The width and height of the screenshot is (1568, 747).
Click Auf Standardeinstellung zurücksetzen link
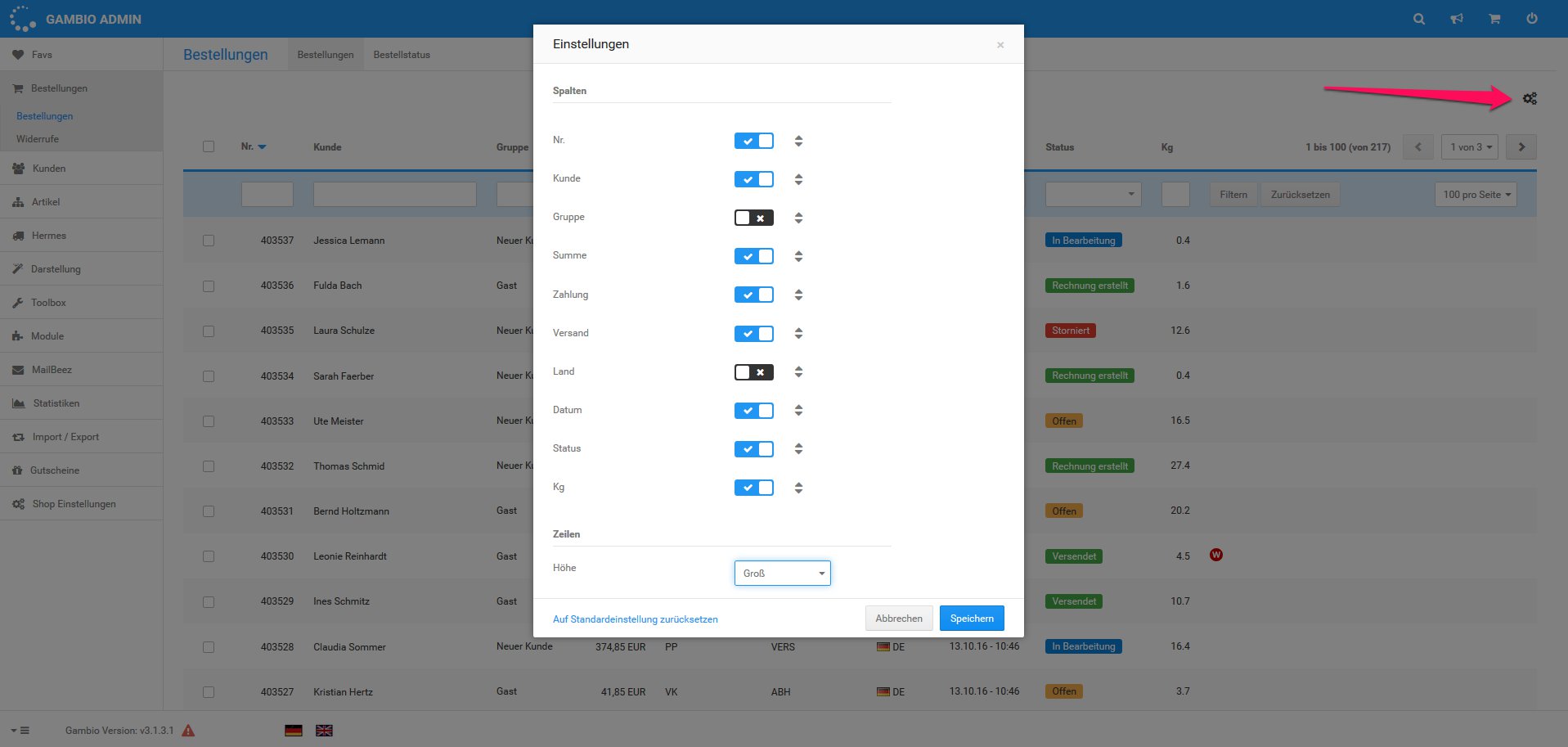[635, 619]
